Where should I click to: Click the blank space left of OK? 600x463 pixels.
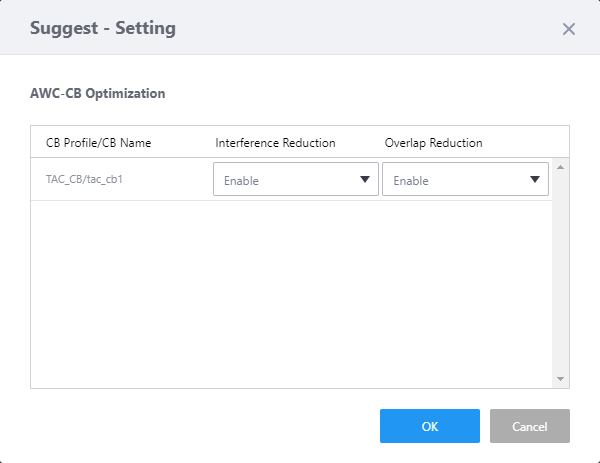[200, 426]
